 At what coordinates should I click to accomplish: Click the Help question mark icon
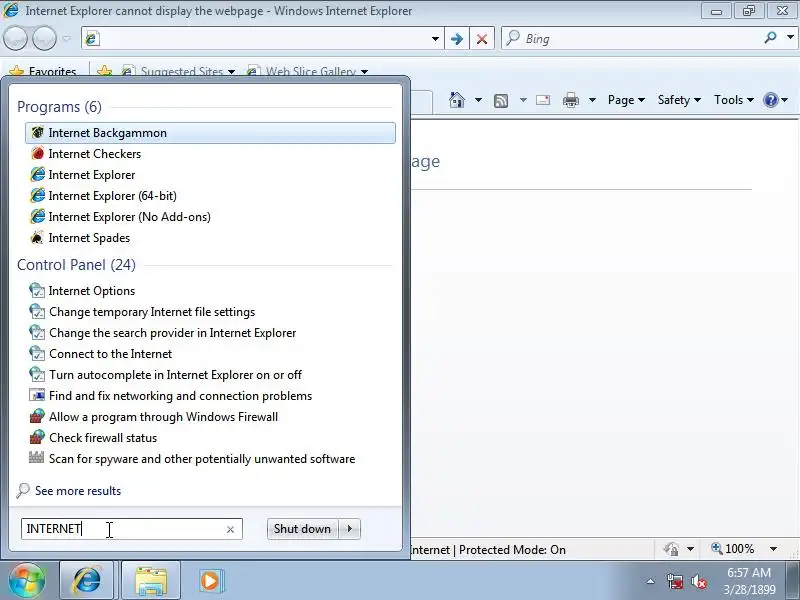pyautogui.click(x=770, y=100)
